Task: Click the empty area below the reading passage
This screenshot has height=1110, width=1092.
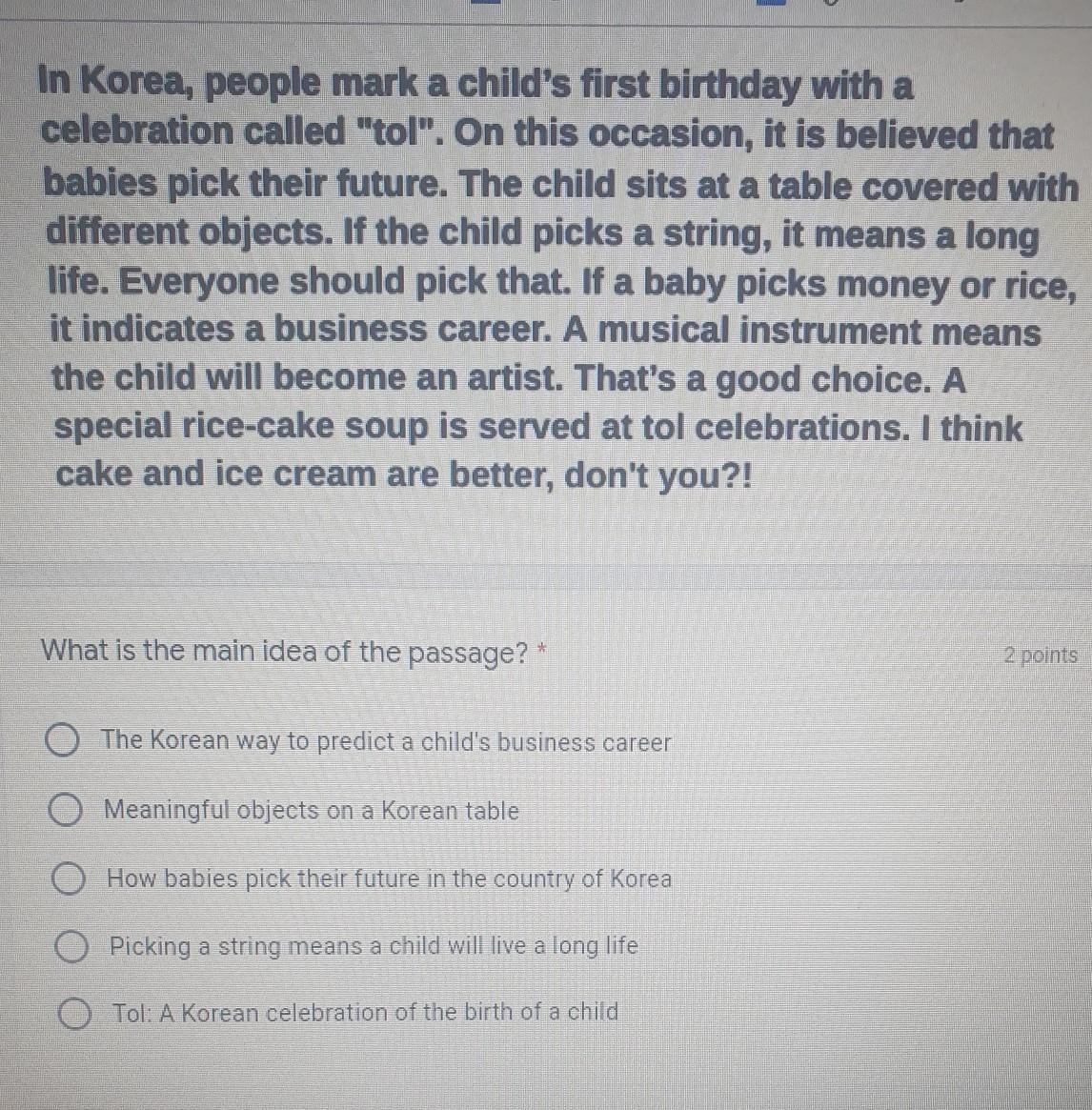Action: (545, 531)
